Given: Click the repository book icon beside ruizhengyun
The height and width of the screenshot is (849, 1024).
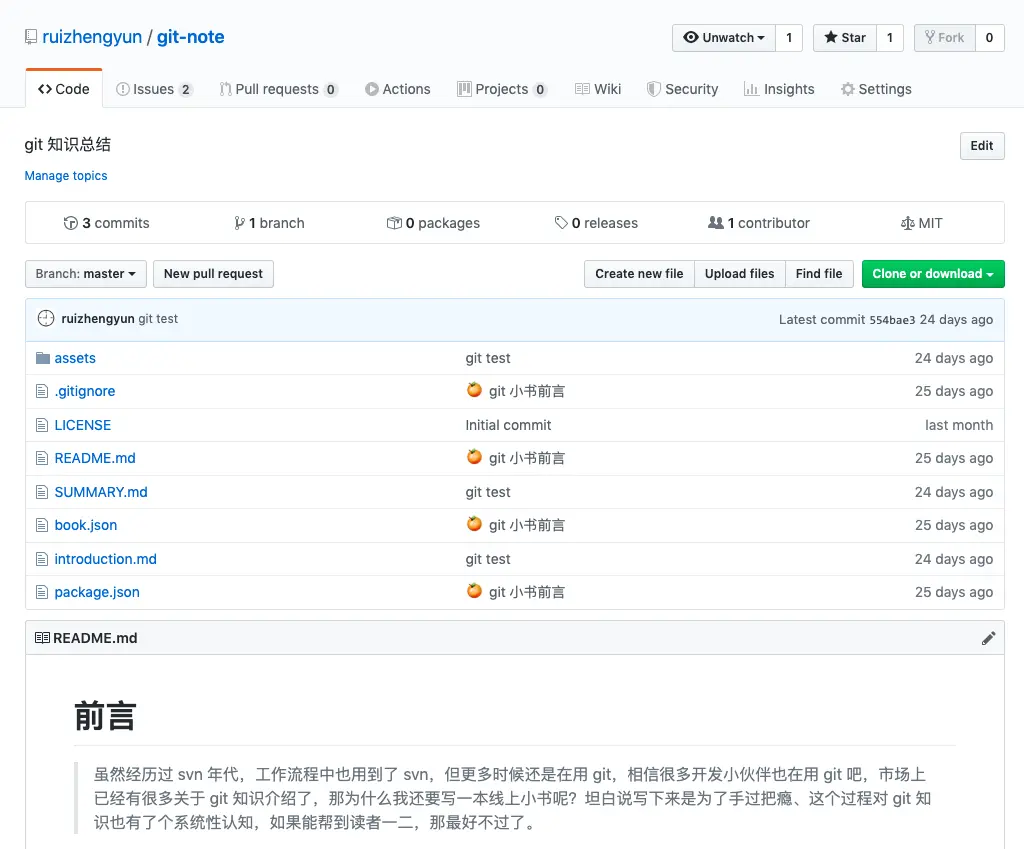Looking at the screenshot, I should coord(31,37).
